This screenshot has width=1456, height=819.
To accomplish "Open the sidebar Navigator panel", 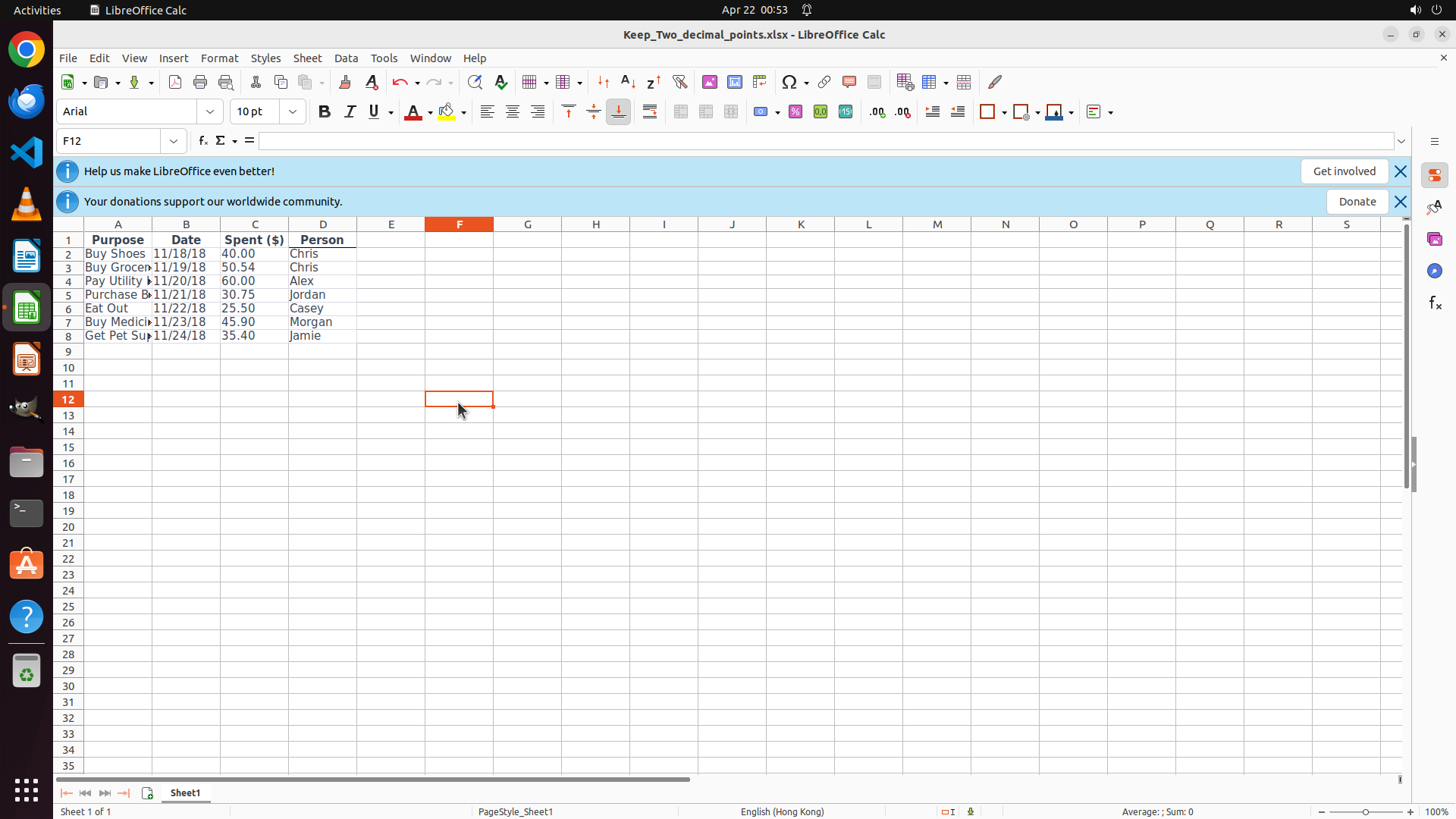I will (x=1434, y=271).
